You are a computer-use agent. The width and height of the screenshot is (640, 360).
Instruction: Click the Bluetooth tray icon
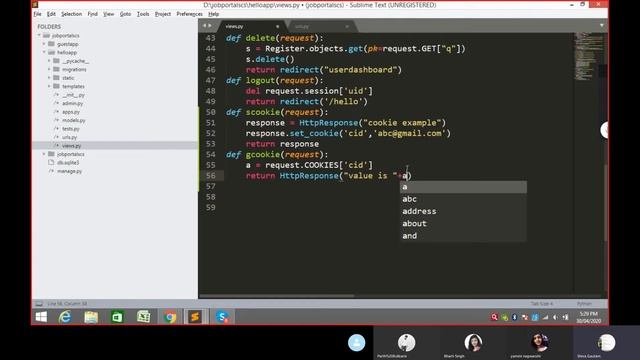514,317
